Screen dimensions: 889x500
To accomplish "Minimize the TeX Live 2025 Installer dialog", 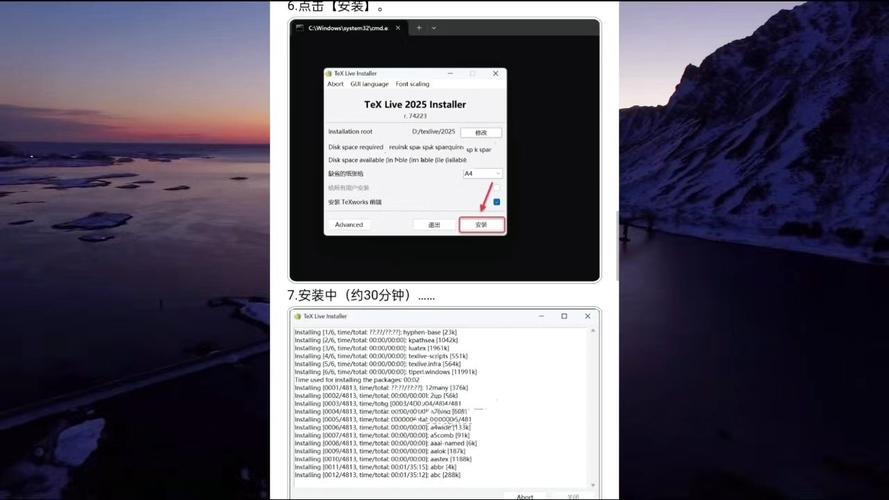I will click(450, 73).
